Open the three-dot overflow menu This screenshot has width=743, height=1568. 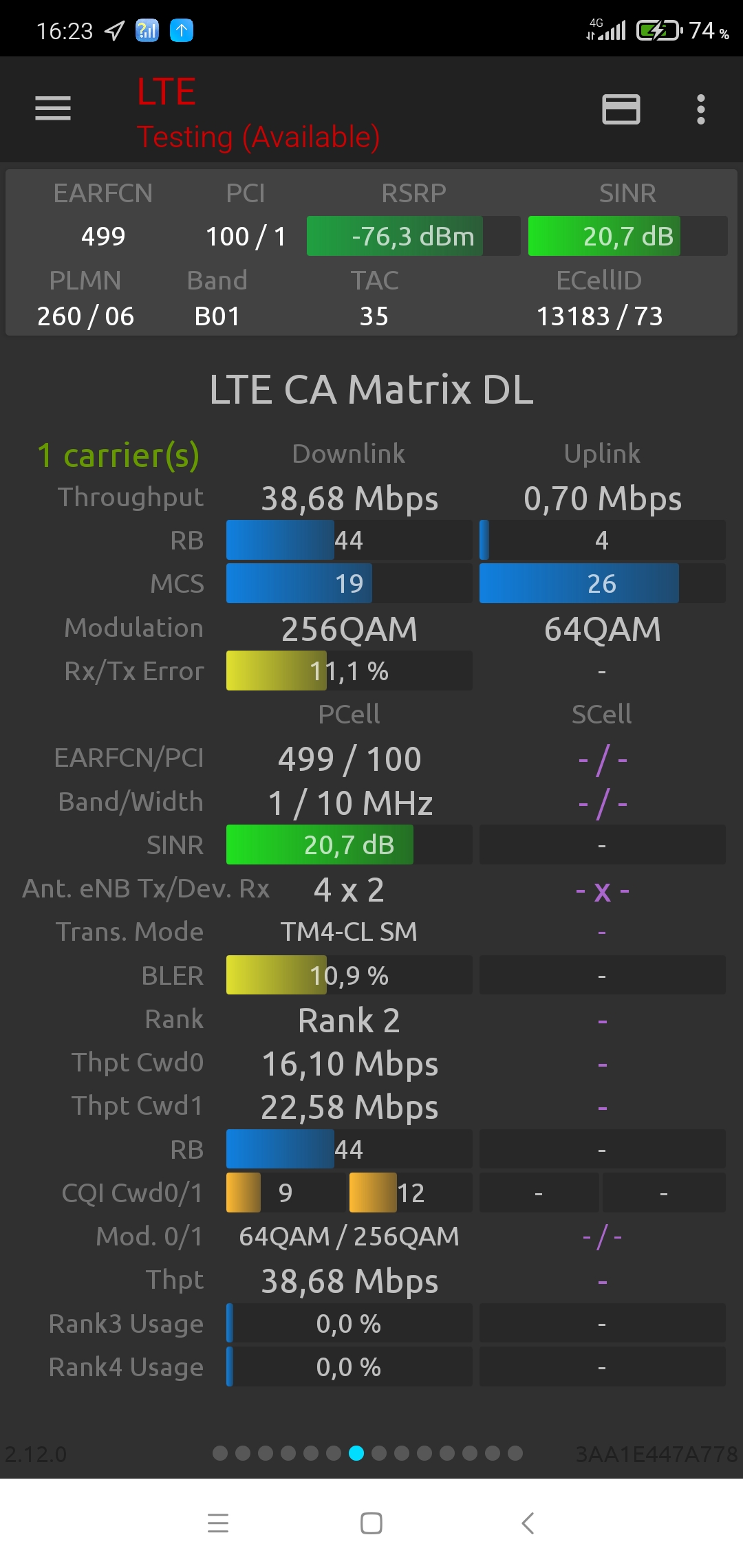[x=700, y=109]
